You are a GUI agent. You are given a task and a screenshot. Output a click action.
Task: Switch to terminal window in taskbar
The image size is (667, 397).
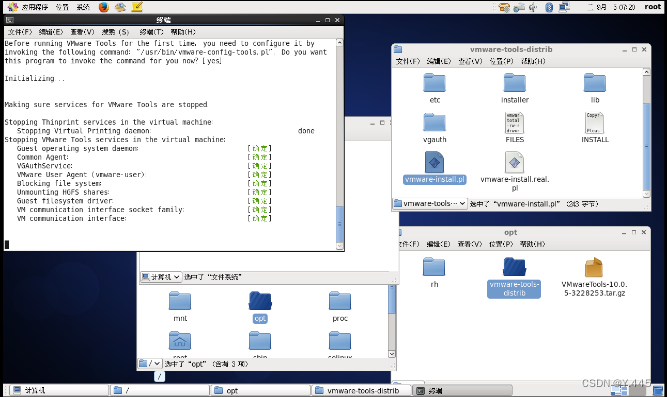[x=463, y=390]
